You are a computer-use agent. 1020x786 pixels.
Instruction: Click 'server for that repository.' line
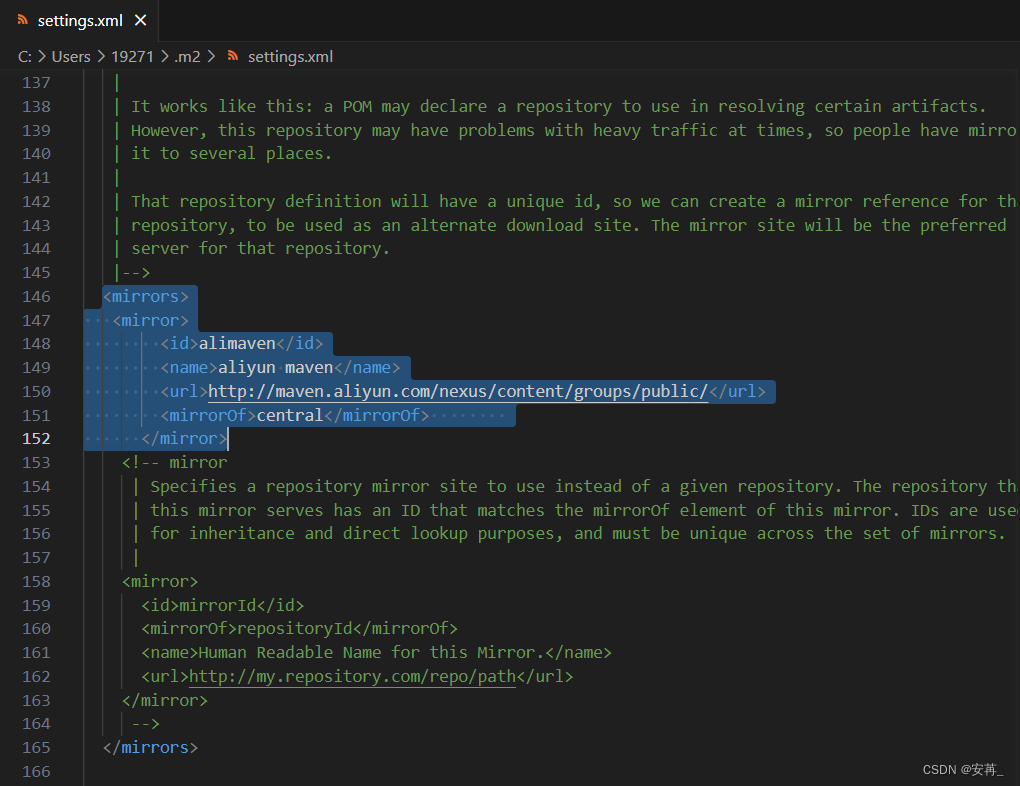point(260,249)
